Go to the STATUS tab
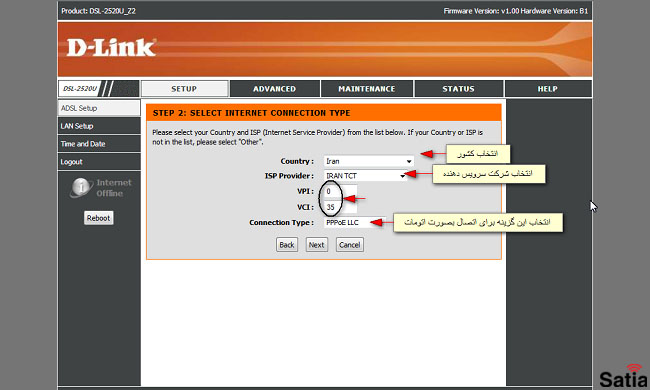The height and width of the screenshot is (390, 650). [458, 89]
